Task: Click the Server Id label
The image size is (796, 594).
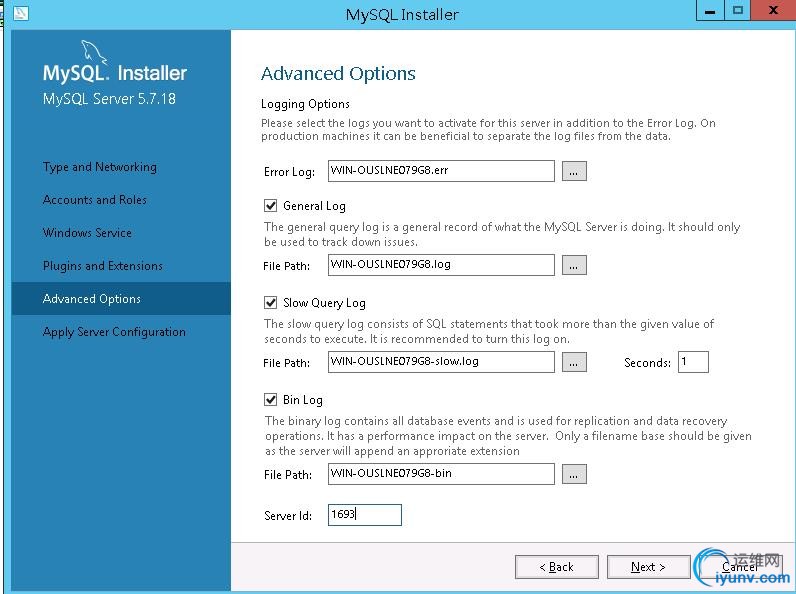Action: pyautogui.click(x=288, y=516)
